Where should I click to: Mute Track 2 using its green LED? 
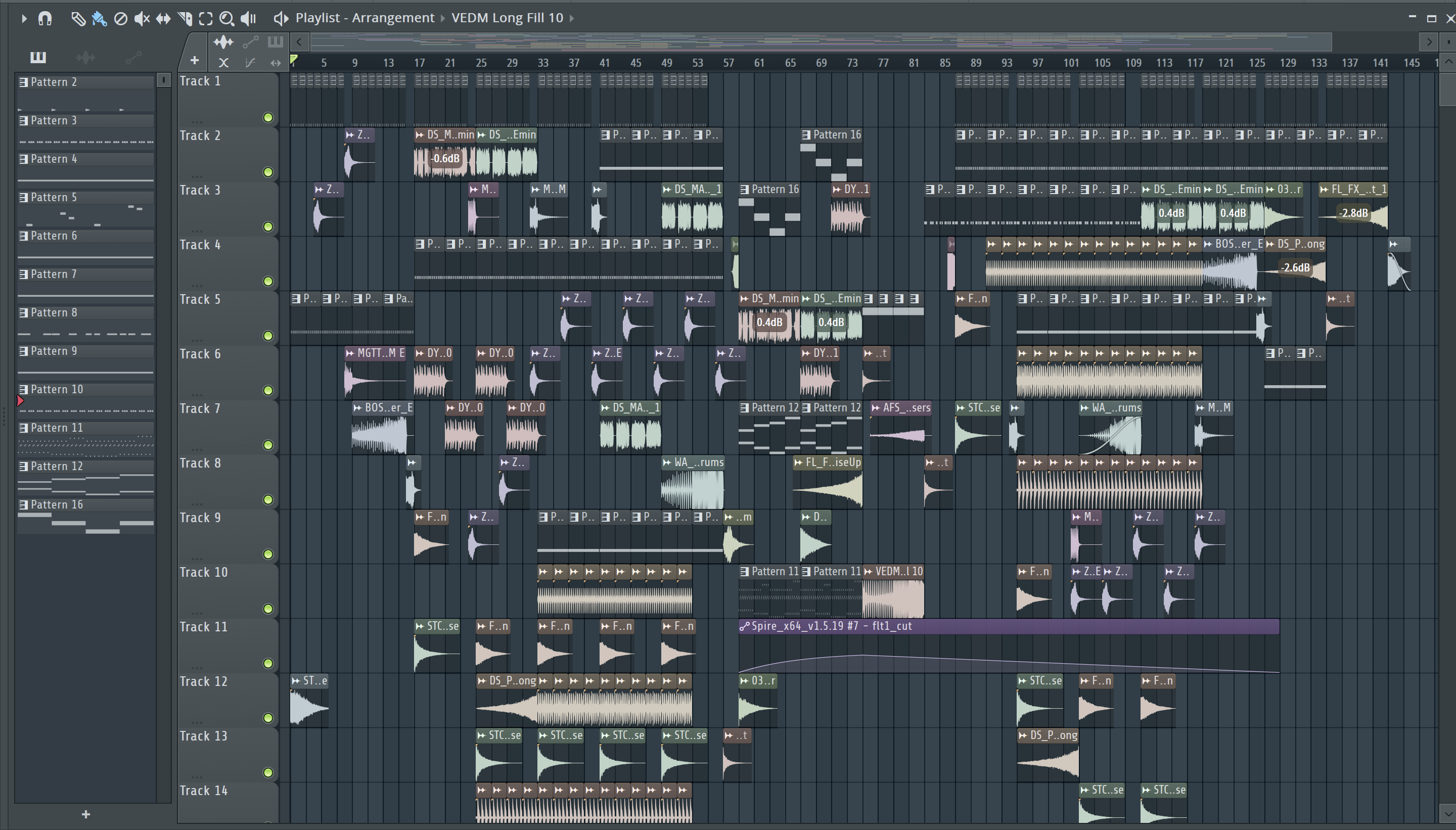click(268, 172)
